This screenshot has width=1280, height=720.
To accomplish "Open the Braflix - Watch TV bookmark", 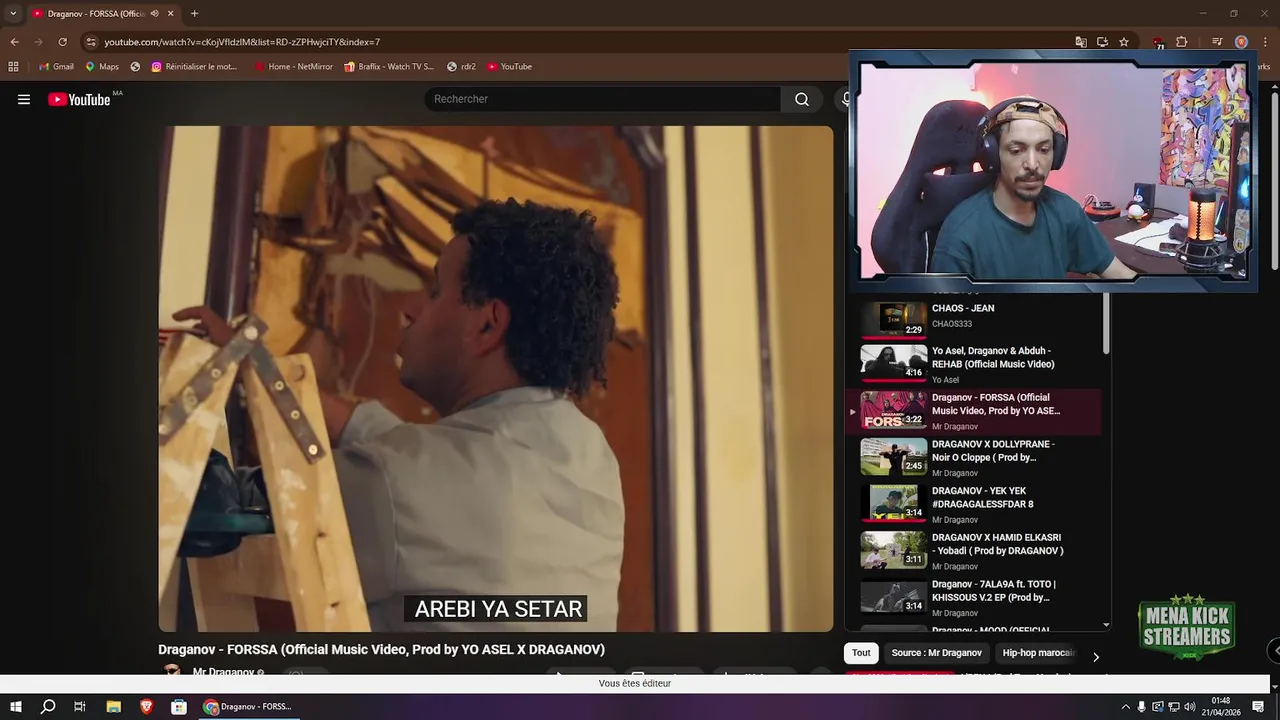I will coord(389,67).
